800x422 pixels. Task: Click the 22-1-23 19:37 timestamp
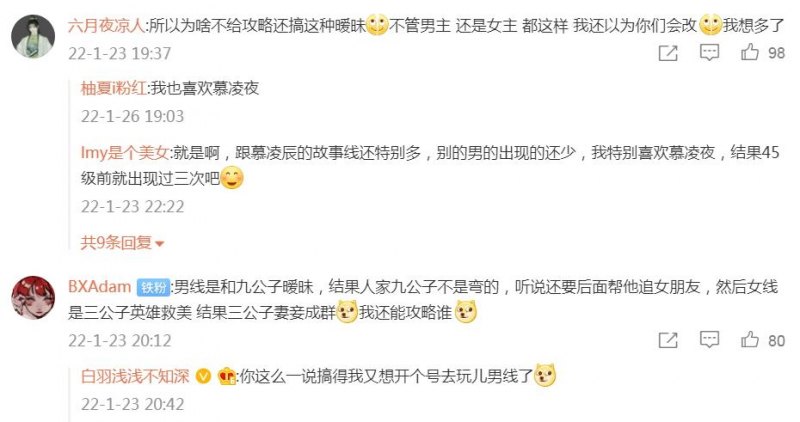pos(119,53)
